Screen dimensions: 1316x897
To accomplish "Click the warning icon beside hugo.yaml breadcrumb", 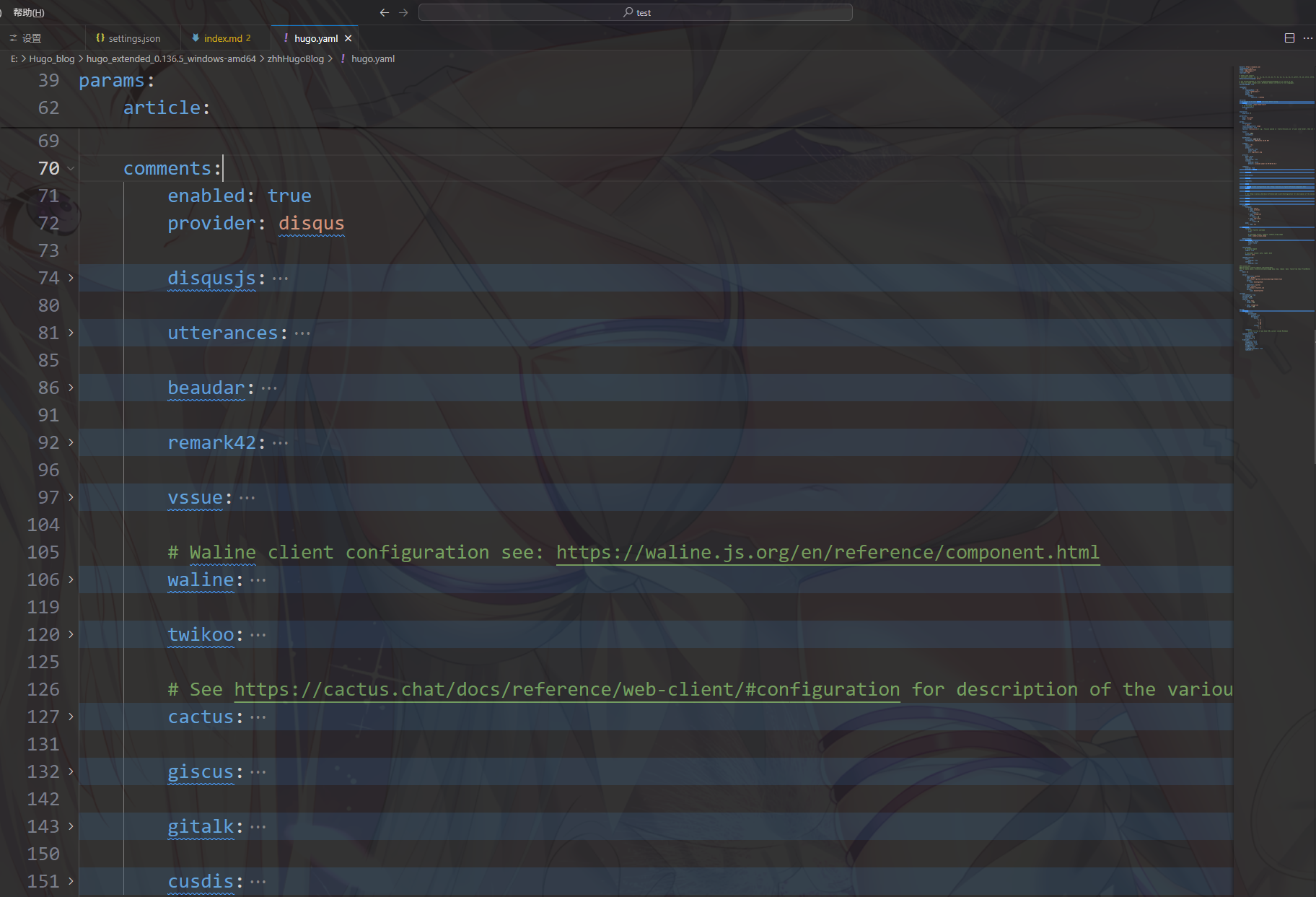I will [341, 58].
